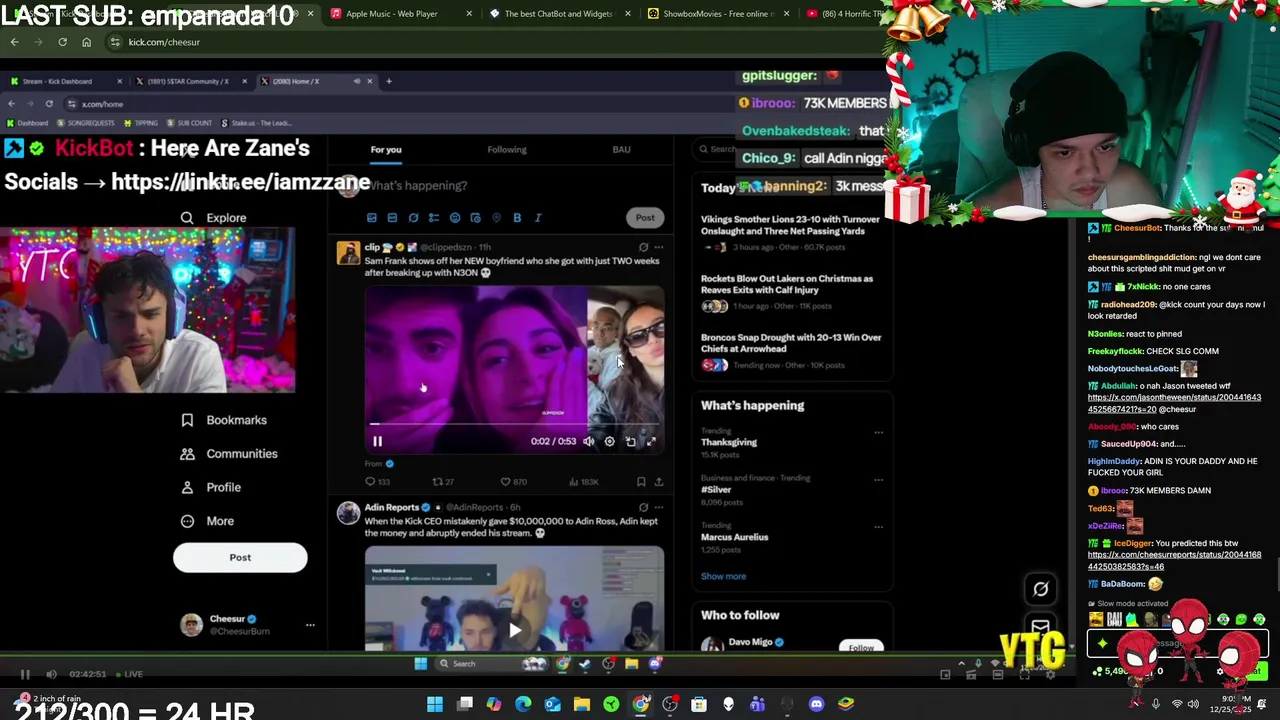This screenshot has width=1280, height=720.
Task: Open emoji picker in composer
Action: point(455,218)
